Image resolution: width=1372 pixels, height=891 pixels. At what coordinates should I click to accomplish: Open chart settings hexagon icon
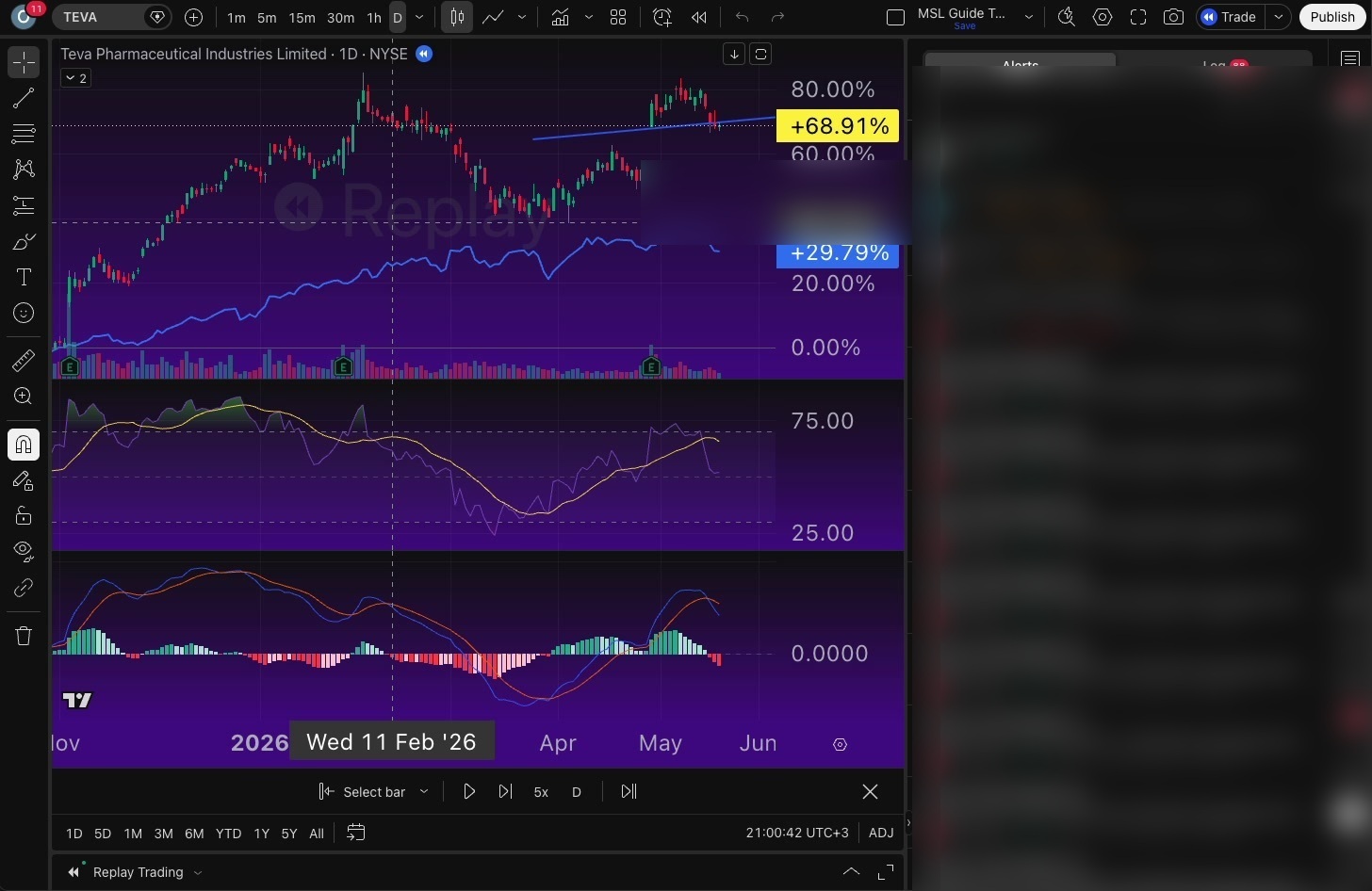(x=1102, y=17)
